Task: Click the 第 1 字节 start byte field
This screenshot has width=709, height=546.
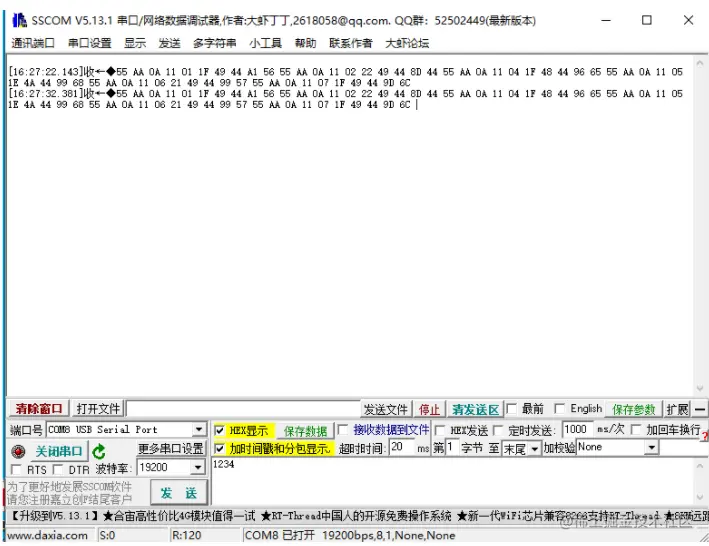Action: tap(452, 448)
